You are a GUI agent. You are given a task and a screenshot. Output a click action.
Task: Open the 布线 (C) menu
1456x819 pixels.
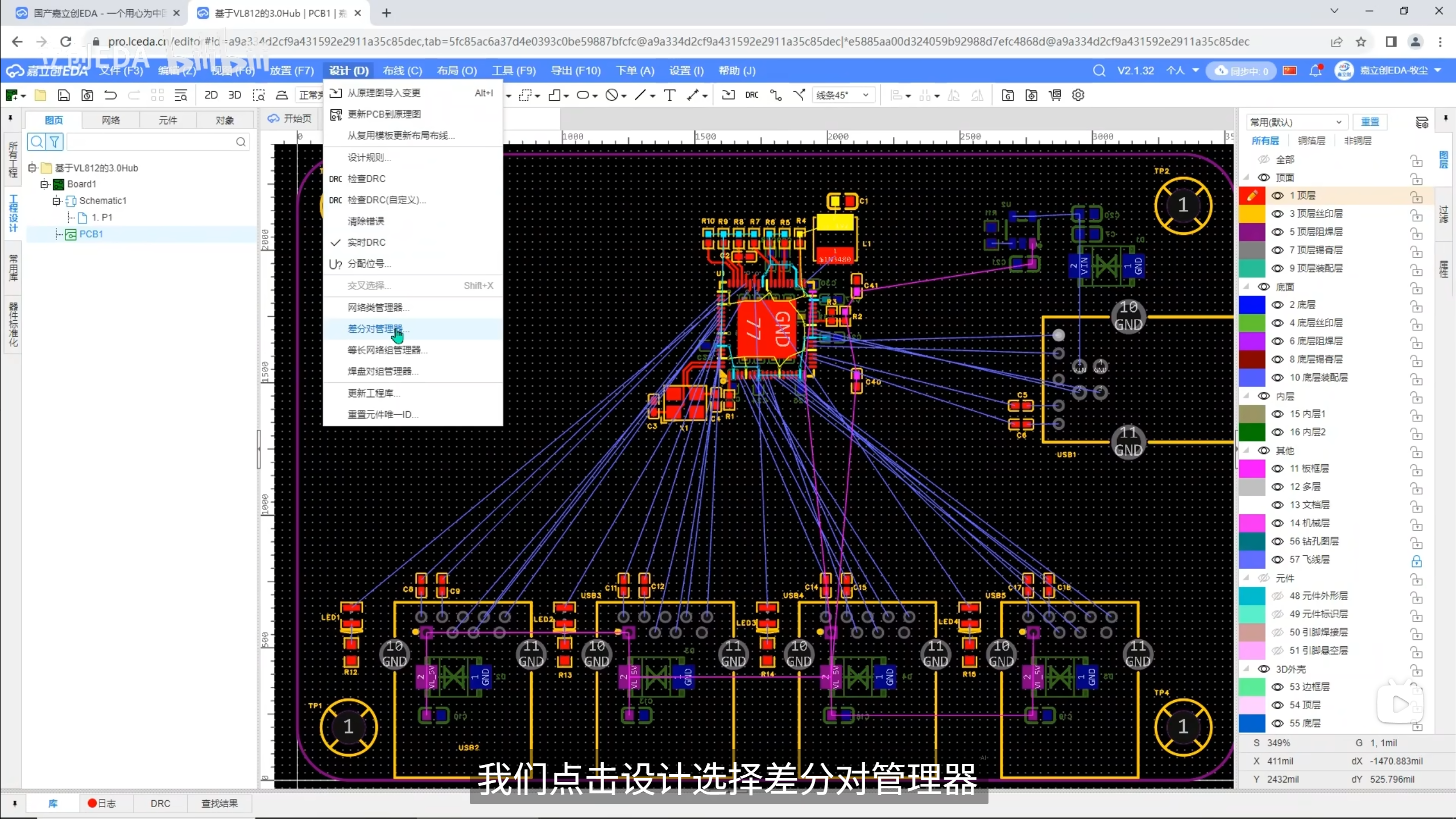point(402,71)
